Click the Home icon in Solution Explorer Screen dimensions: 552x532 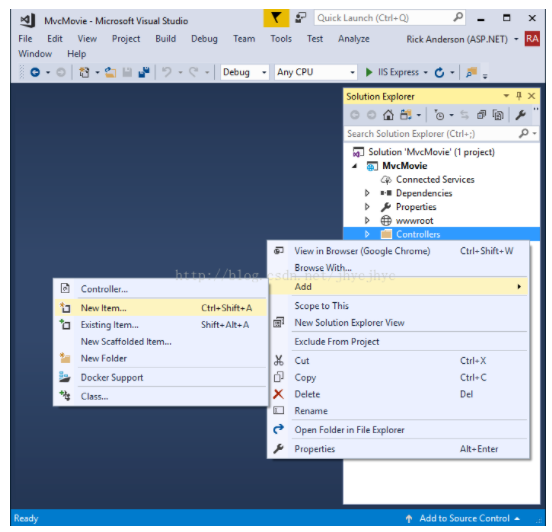click(x=388, y=115)
